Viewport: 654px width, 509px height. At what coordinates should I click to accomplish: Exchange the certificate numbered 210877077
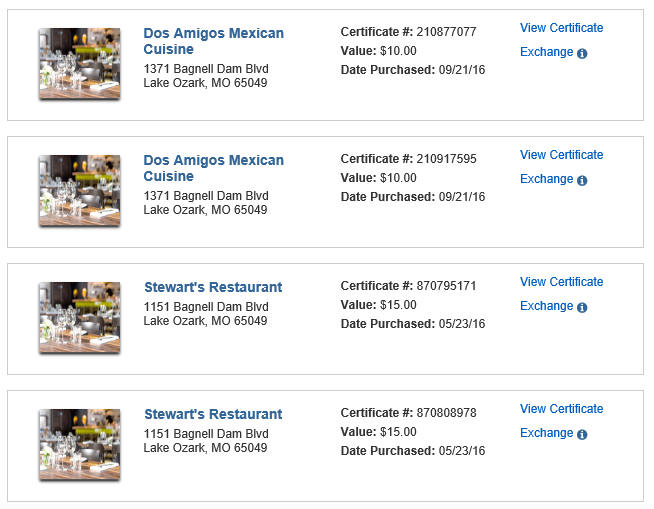tap(546, 52)
